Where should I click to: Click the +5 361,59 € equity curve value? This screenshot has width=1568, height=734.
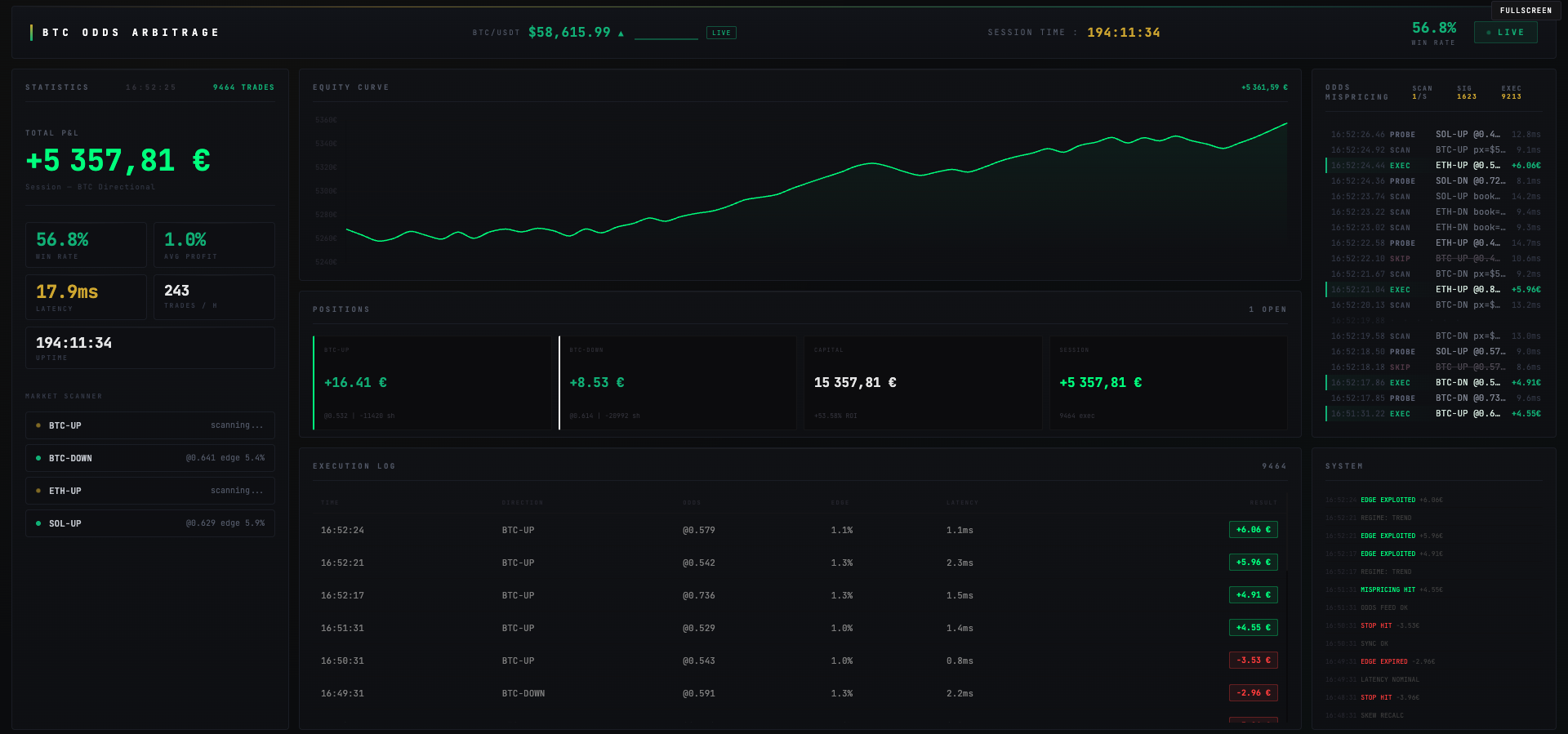1264,87
